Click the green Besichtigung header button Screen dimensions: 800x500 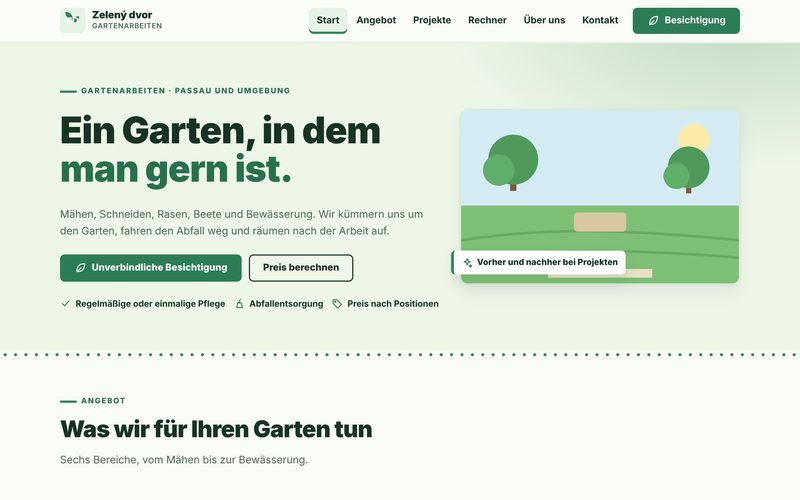pyautogui.click(x=686, y=21)
